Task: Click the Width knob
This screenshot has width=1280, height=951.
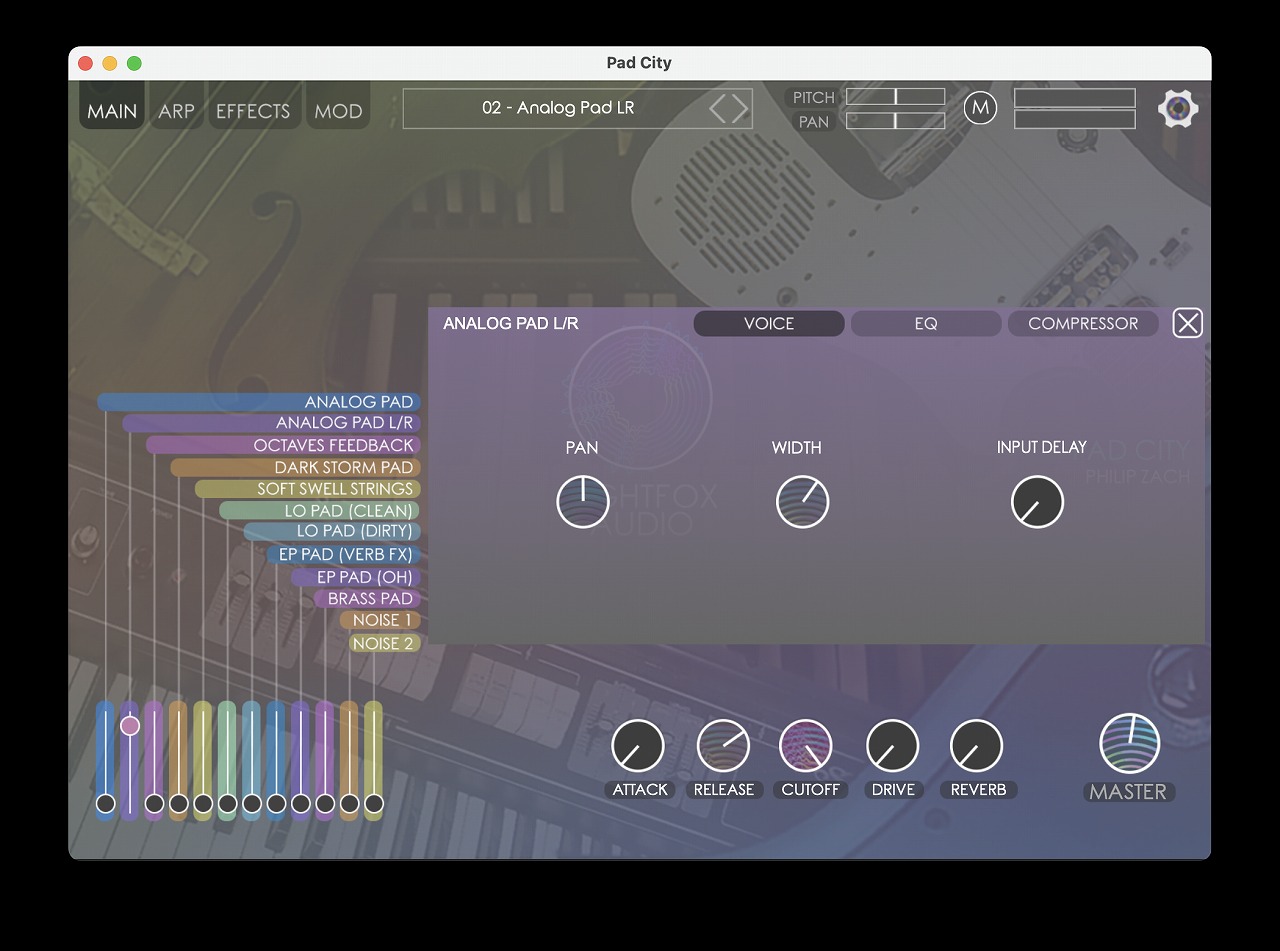Action: point(802,501)
